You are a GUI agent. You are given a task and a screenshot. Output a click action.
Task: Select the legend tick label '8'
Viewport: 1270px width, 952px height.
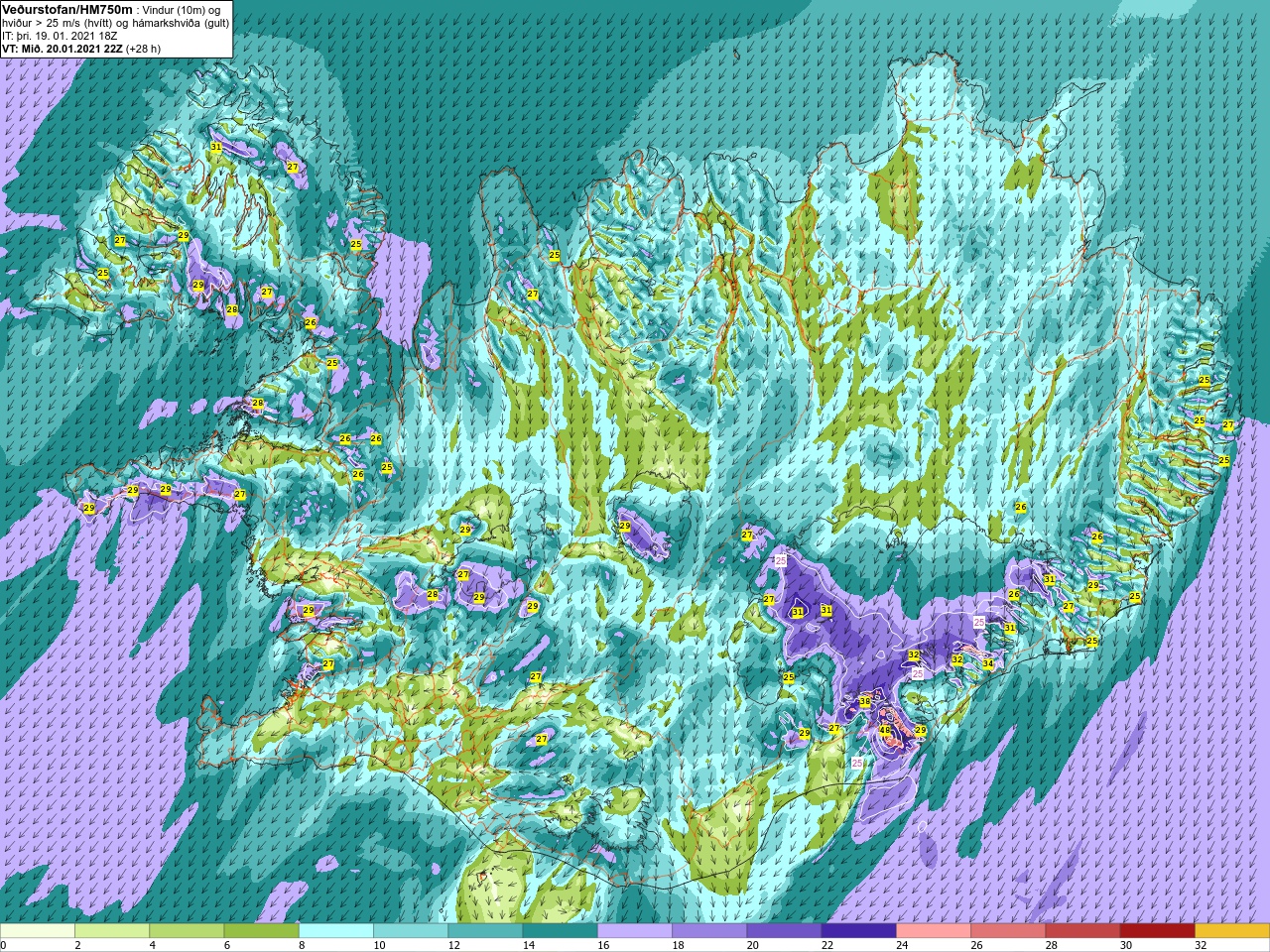coord(302,946)
